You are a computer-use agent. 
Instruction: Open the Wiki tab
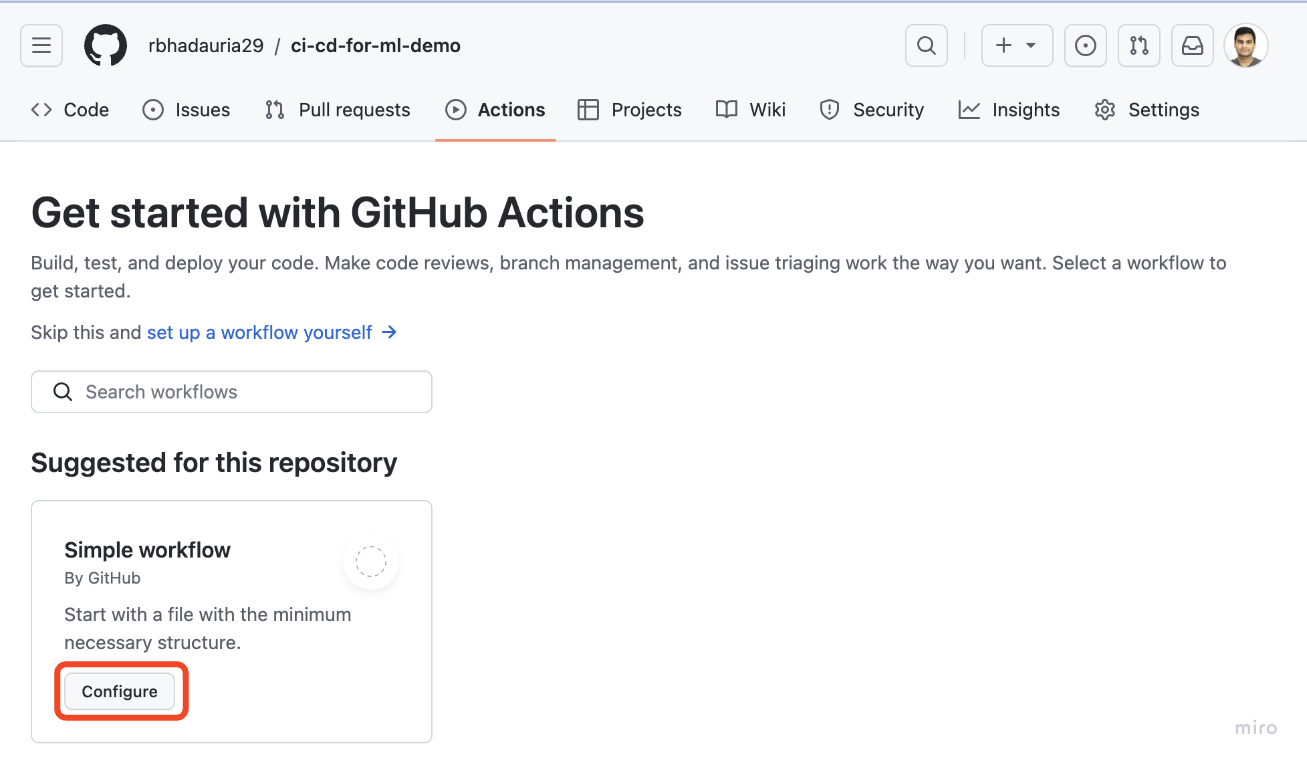click(x=751, y=110)
